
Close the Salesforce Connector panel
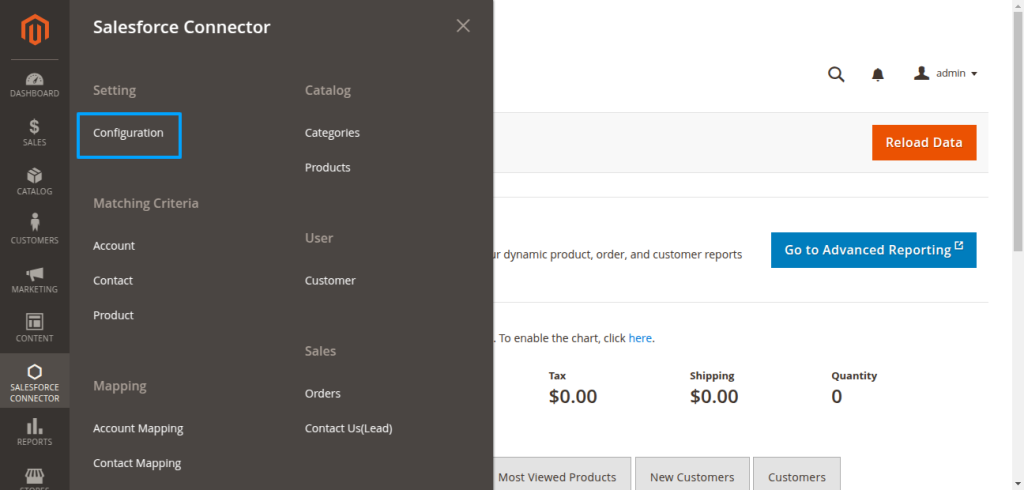[x=463, y=26]
